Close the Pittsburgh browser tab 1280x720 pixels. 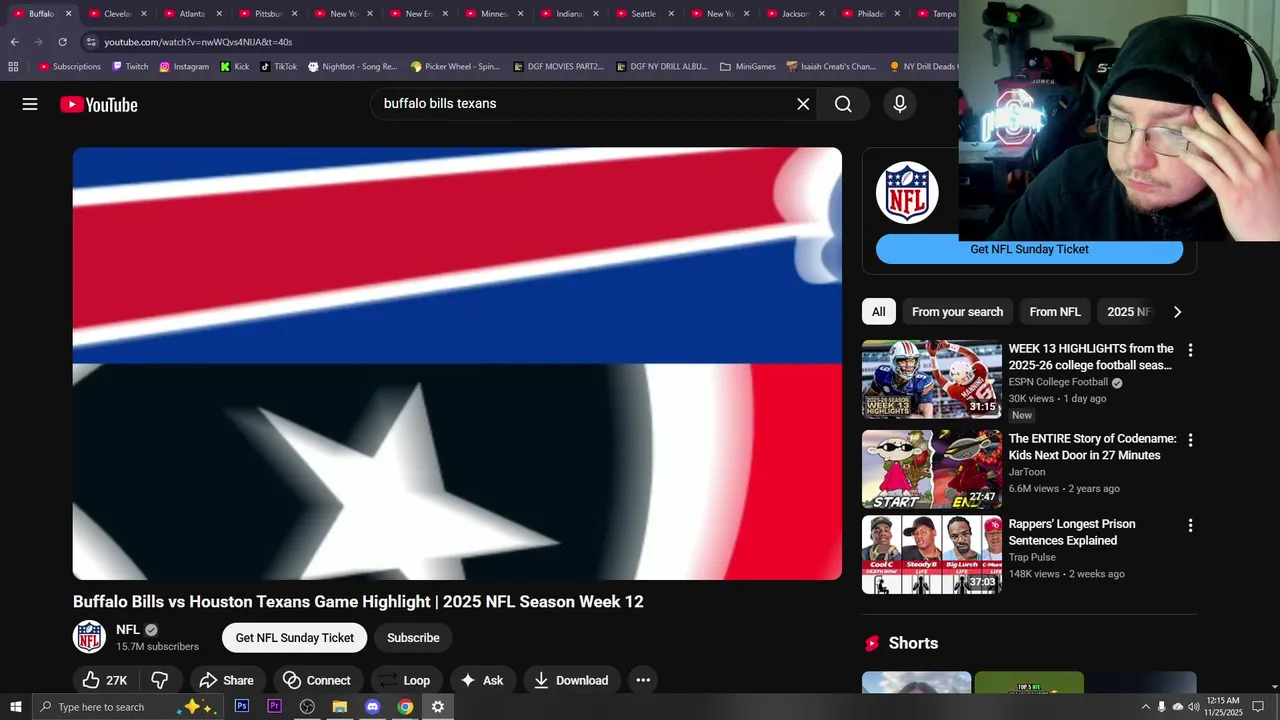(294, 14)
